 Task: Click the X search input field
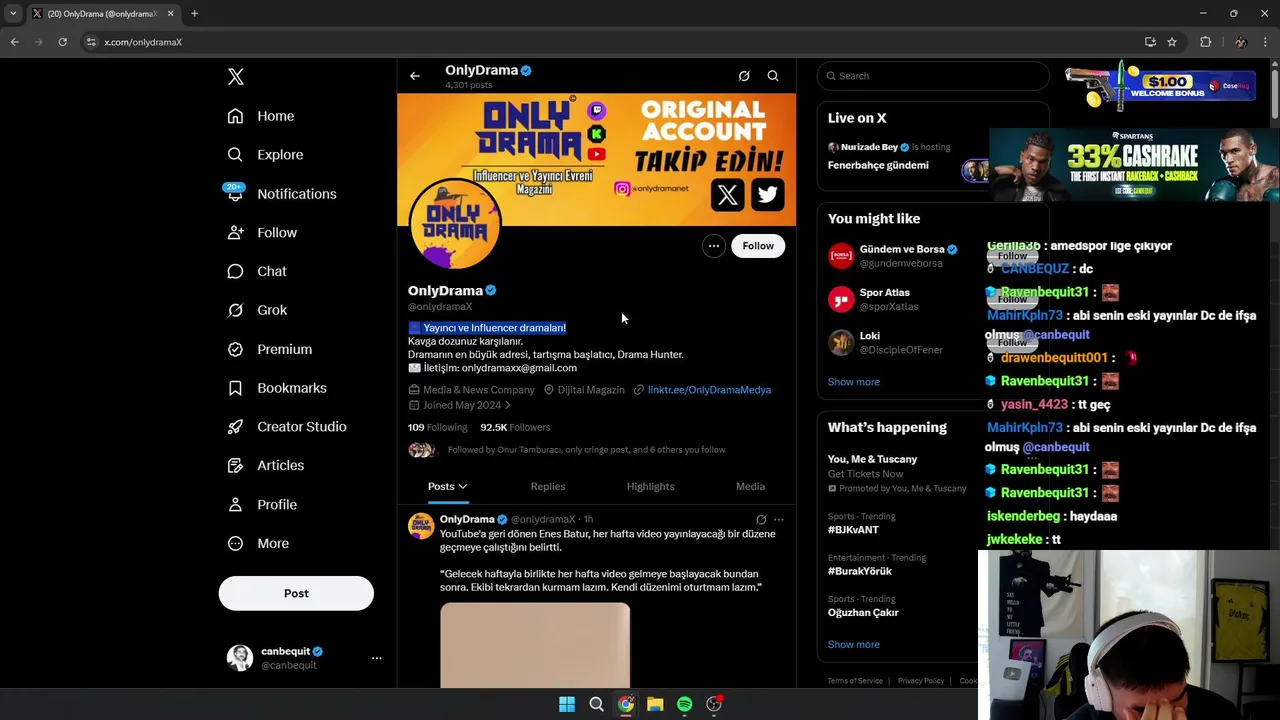click(933, 76)
